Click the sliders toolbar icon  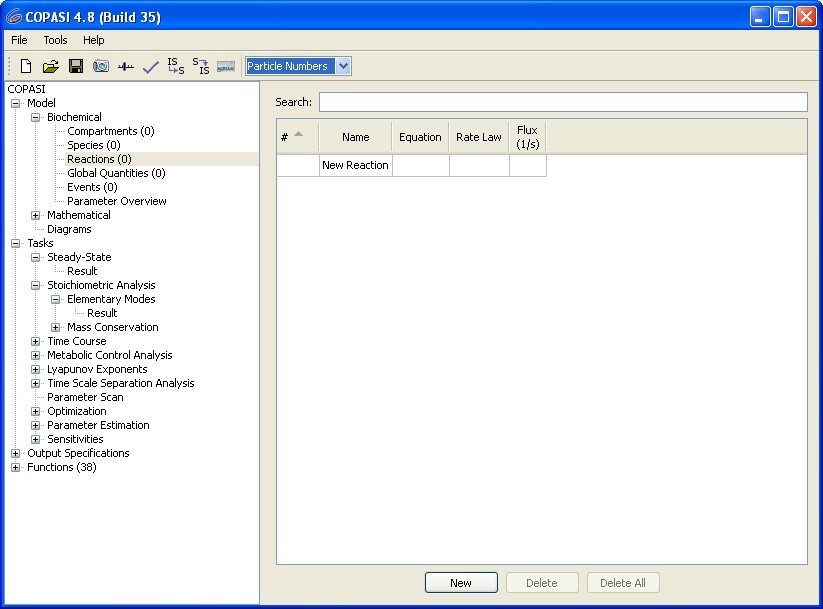click(x=126, y=67)
